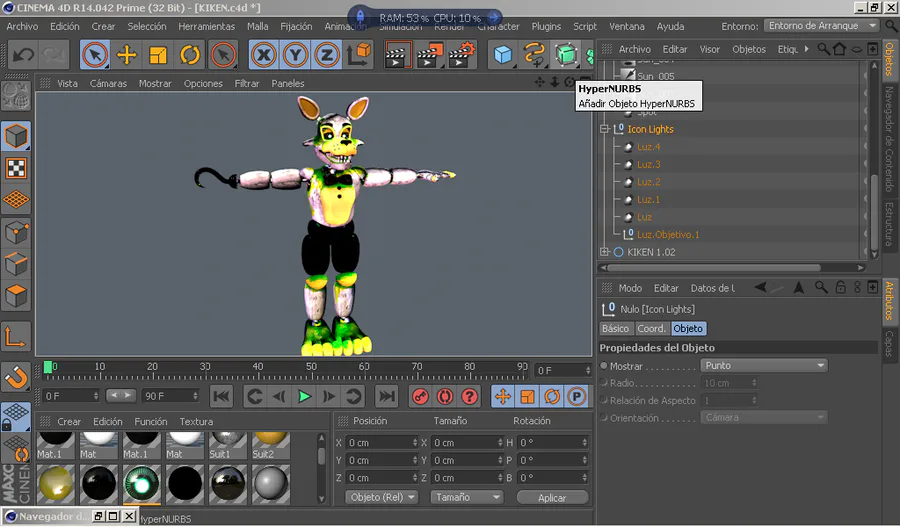Add a Cube primitive object
Image resolution: width=900 pixels, height=527 pixels.
click(503, 55)
